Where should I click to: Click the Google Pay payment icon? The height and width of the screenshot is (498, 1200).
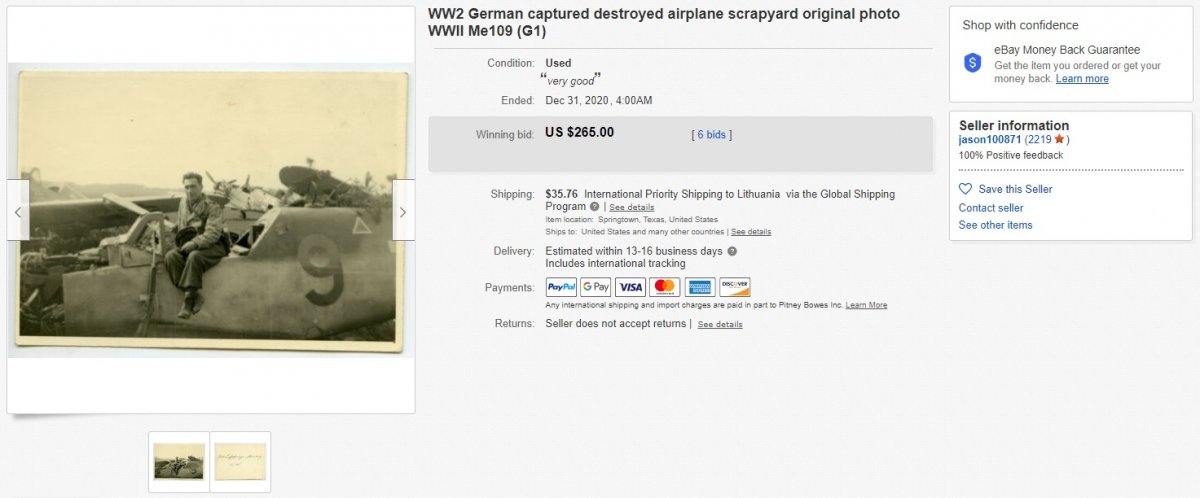coord(596,287)
